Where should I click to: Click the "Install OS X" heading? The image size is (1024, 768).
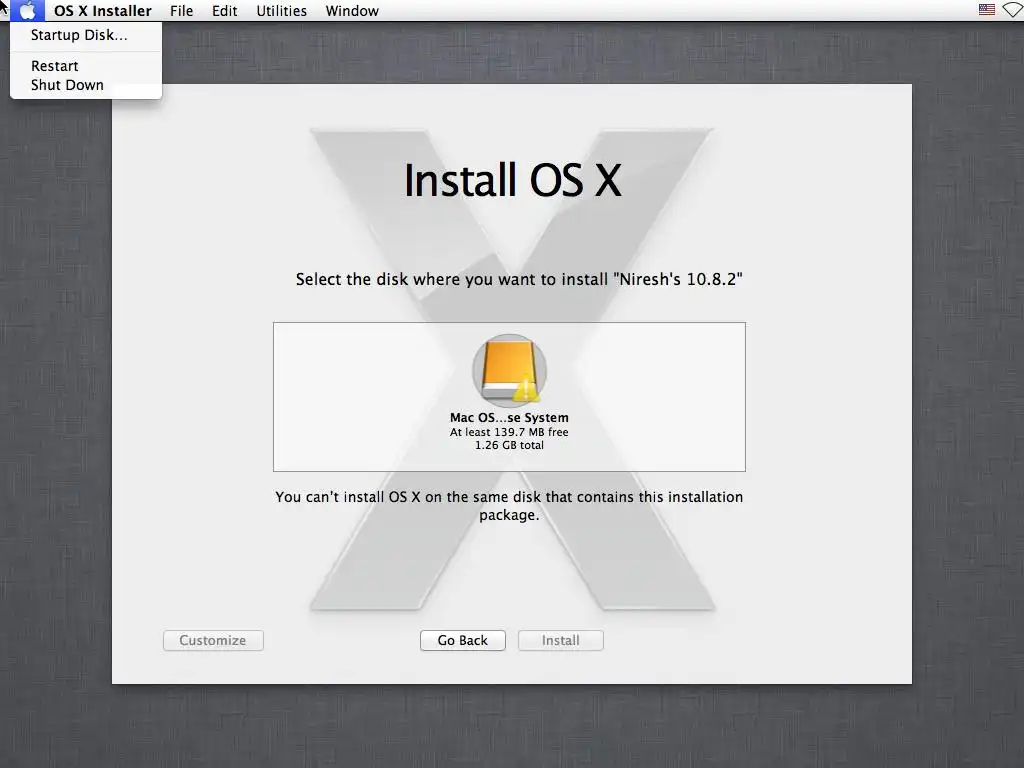pos(513,180)
